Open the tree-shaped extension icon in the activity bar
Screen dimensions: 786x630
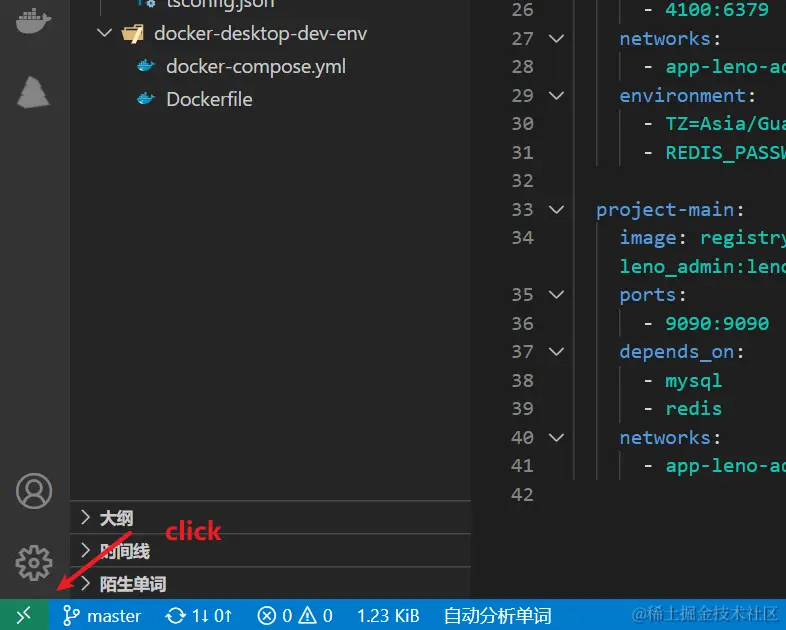(x=34, y=92)
